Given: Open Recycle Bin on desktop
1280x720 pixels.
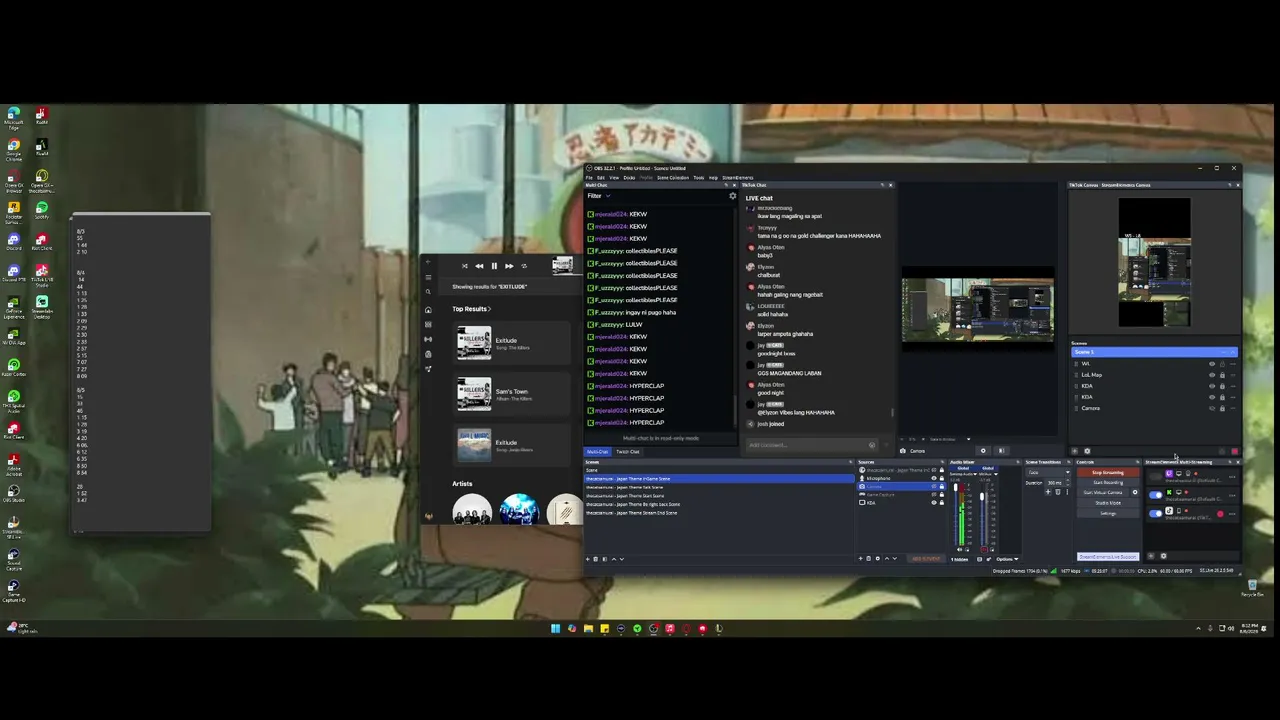Looking at the screenshot, I should pyautogui.click(x=1252, y=588).
